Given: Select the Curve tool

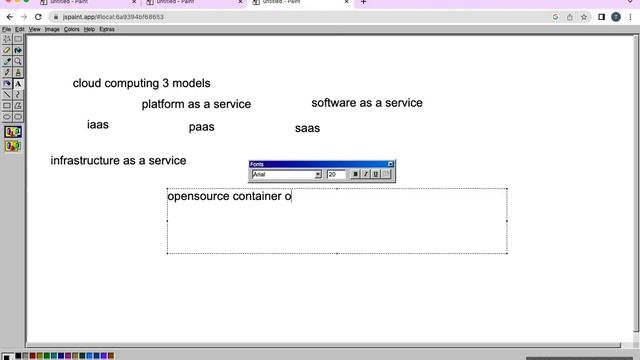Looking at the screenshot, I should tap(18, 95).
